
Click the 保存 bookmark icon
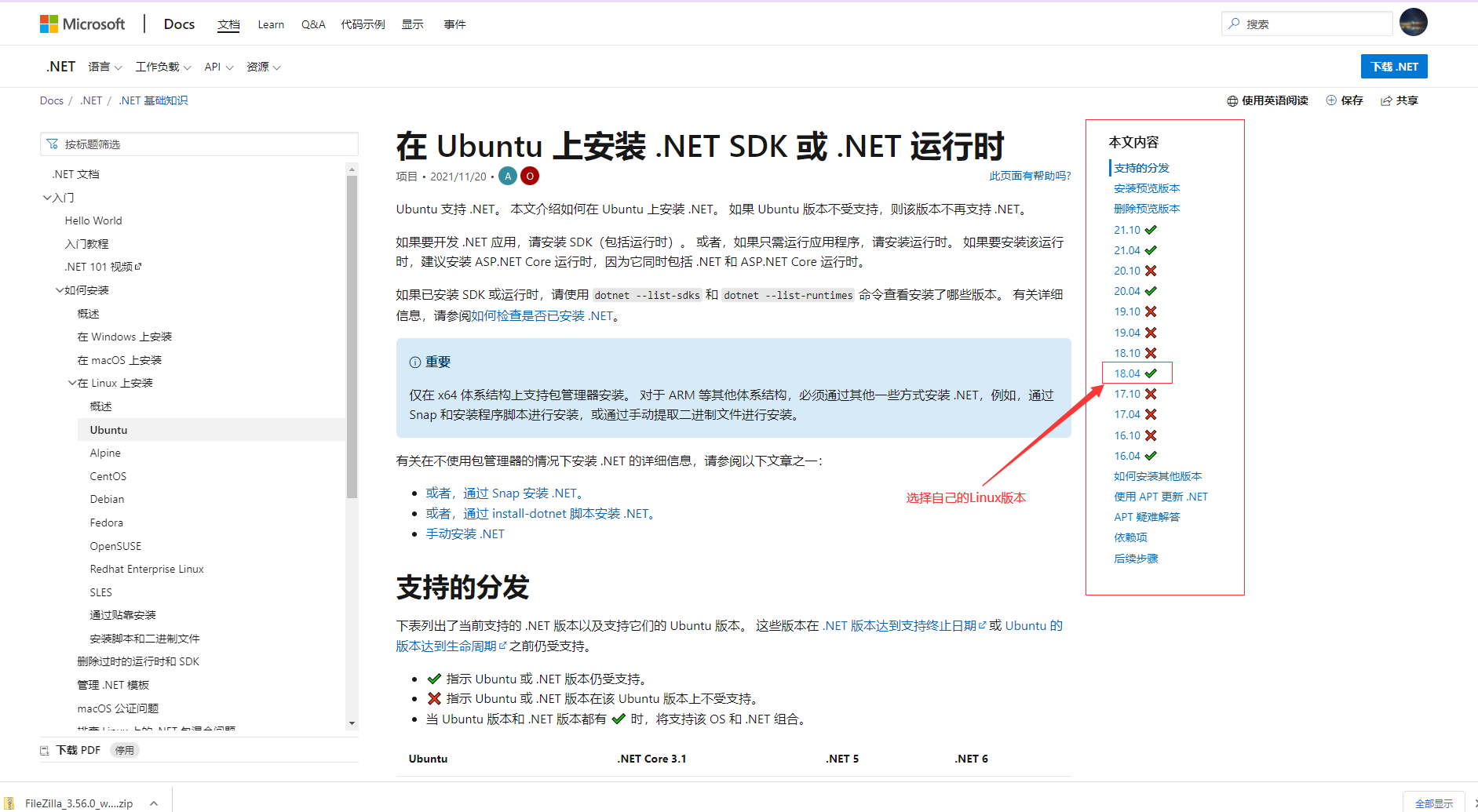click(x=1330, y=100)
